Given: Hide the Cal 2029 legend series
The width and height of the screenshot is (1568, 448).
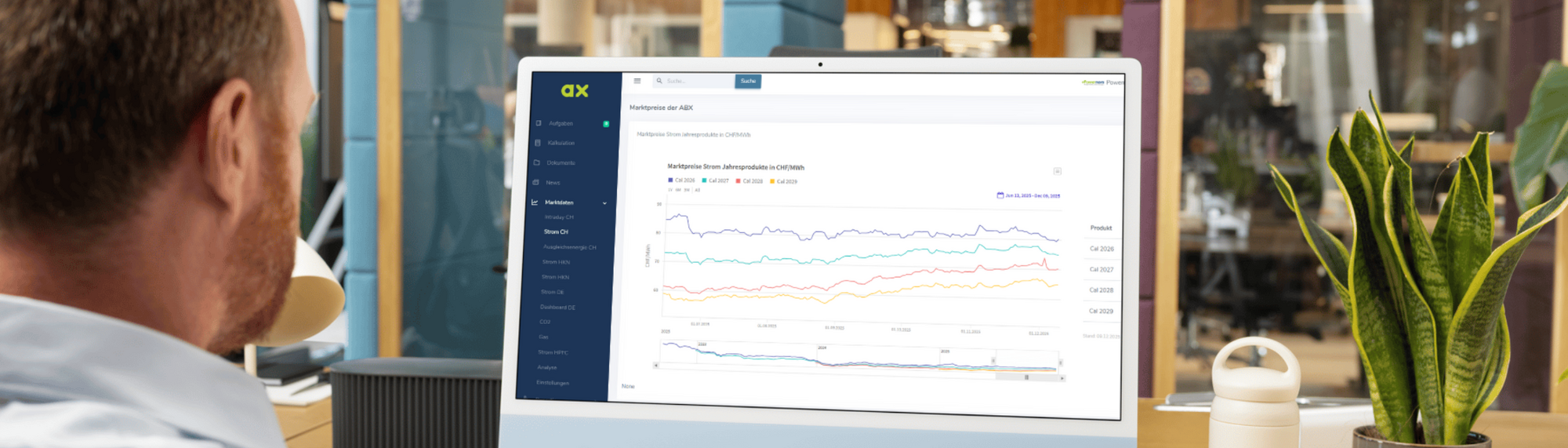Looking at the screenshot, I should click(x=783, y=181).
